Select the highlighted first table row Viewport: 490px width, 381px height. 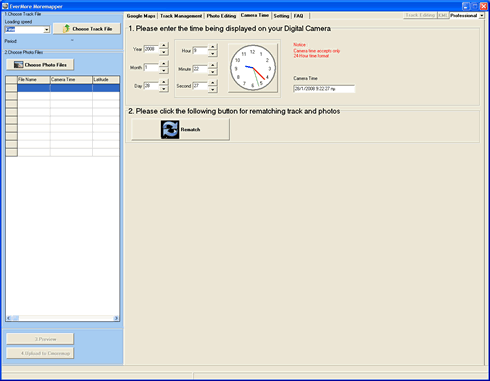[x=69, y=88]
